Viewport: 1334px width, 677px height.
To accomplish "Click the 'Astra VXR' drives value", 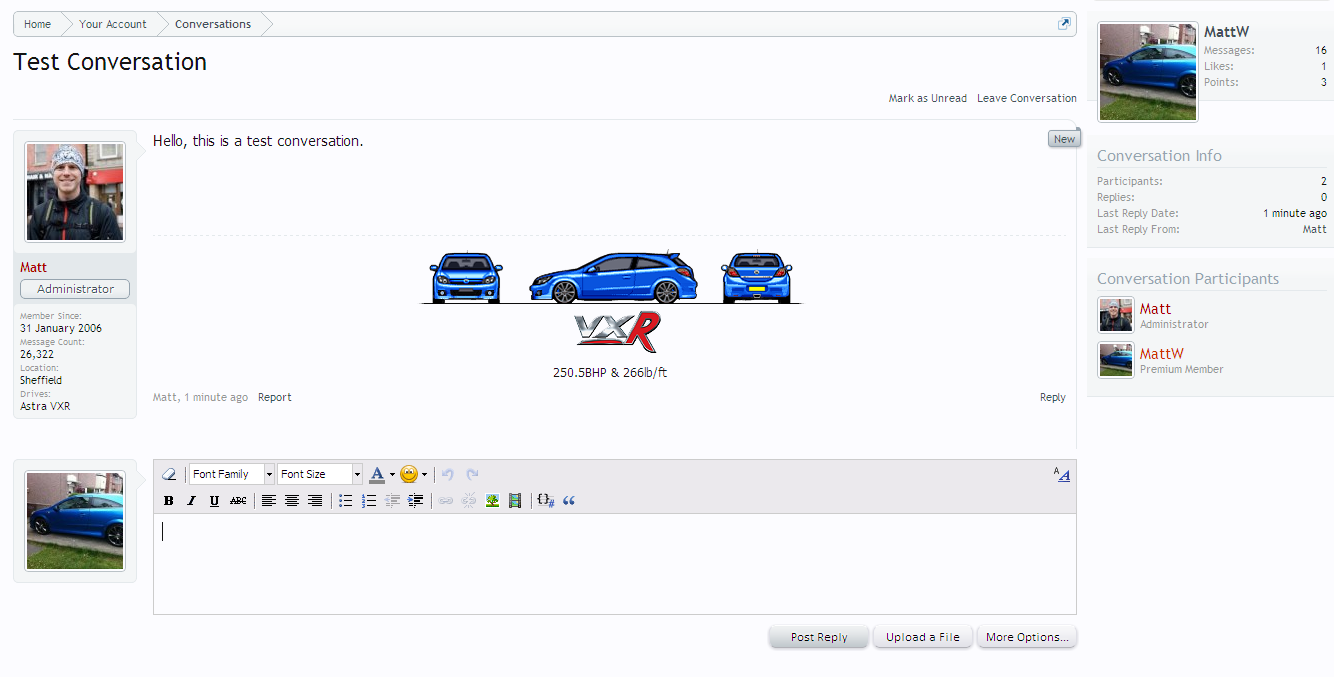I will pos(45,406).
